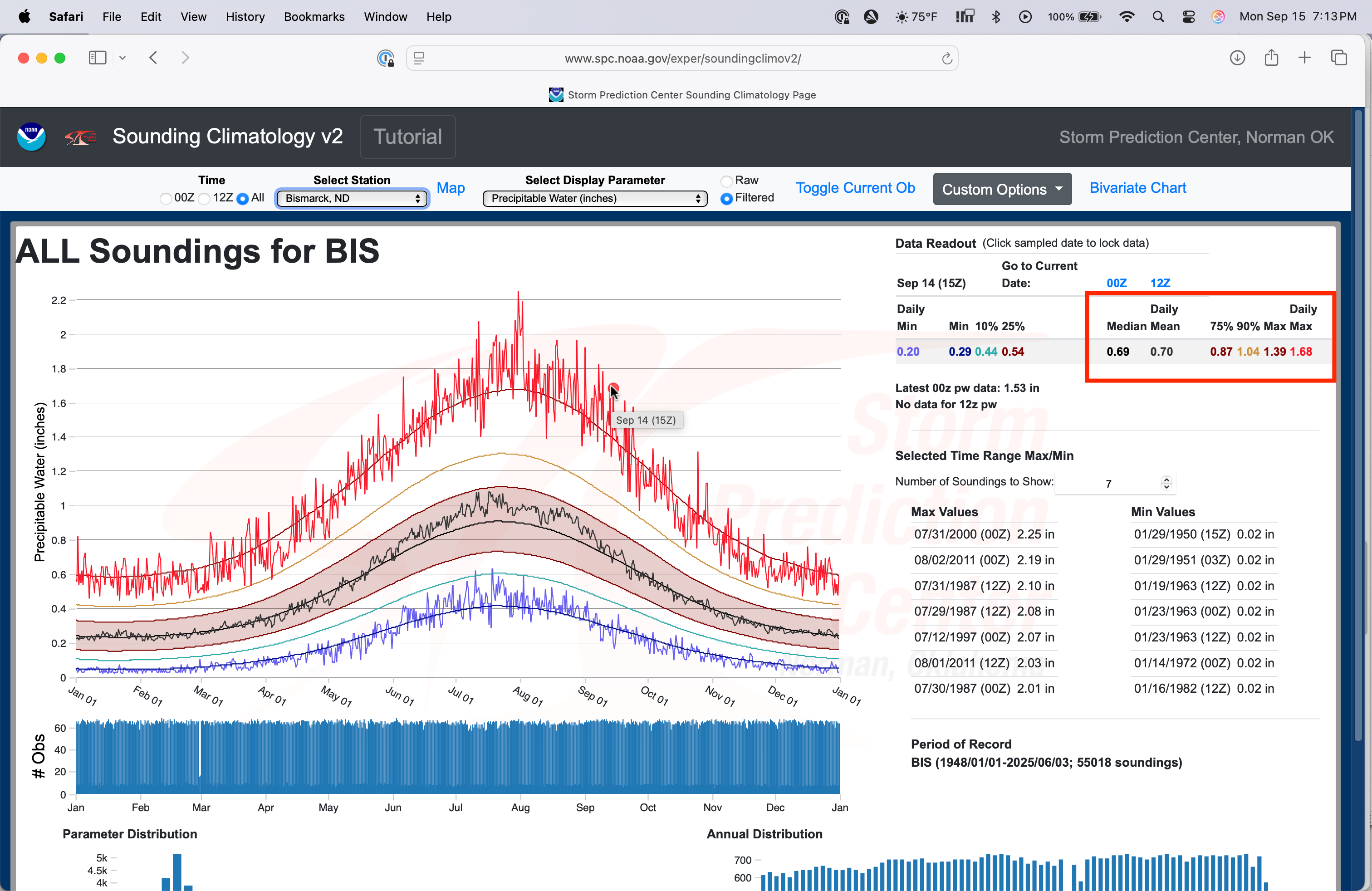This screenshot has height=891, width=1372.
Task: Open new tab with plus icon
Action: pyautogui.click(x=1304, y=58)
